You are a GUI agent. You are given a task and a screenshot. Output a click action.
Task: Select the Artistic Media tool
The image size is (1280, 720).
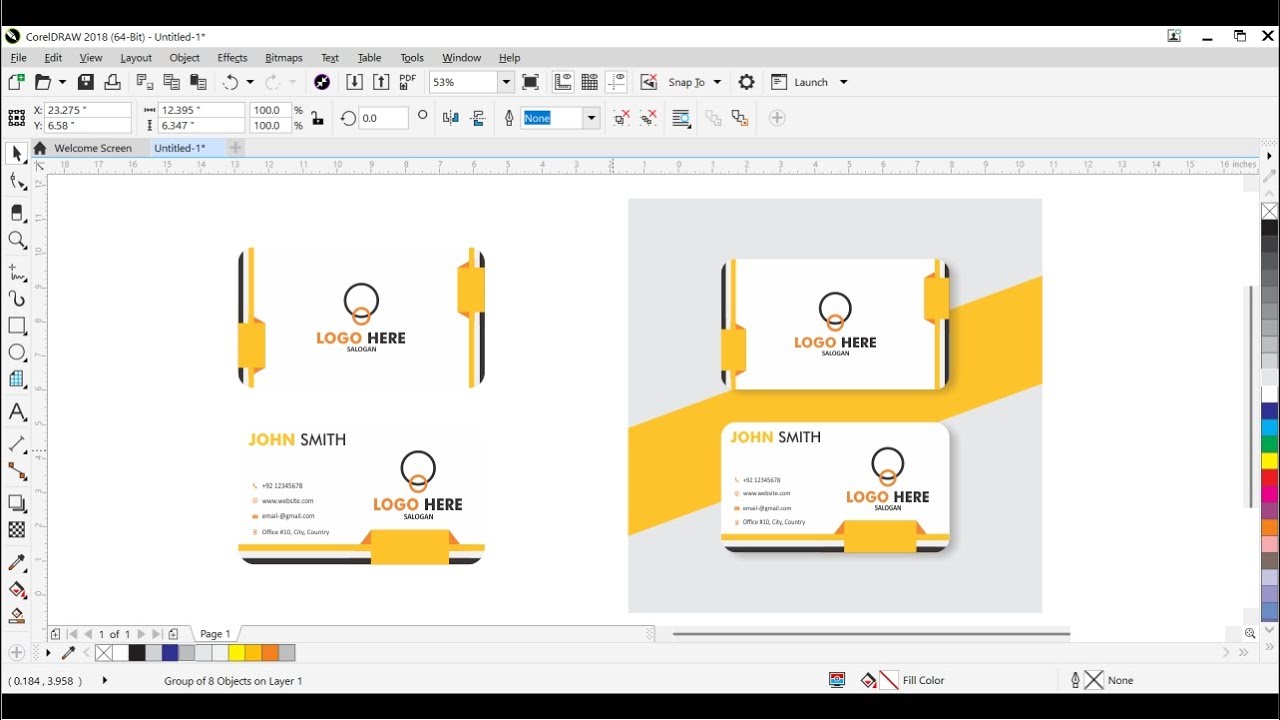[16, 298]
